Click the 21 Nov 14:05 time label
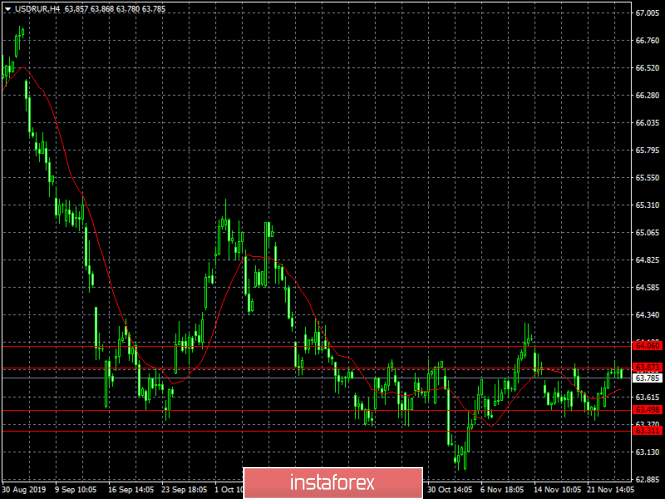 pos(608,491)
